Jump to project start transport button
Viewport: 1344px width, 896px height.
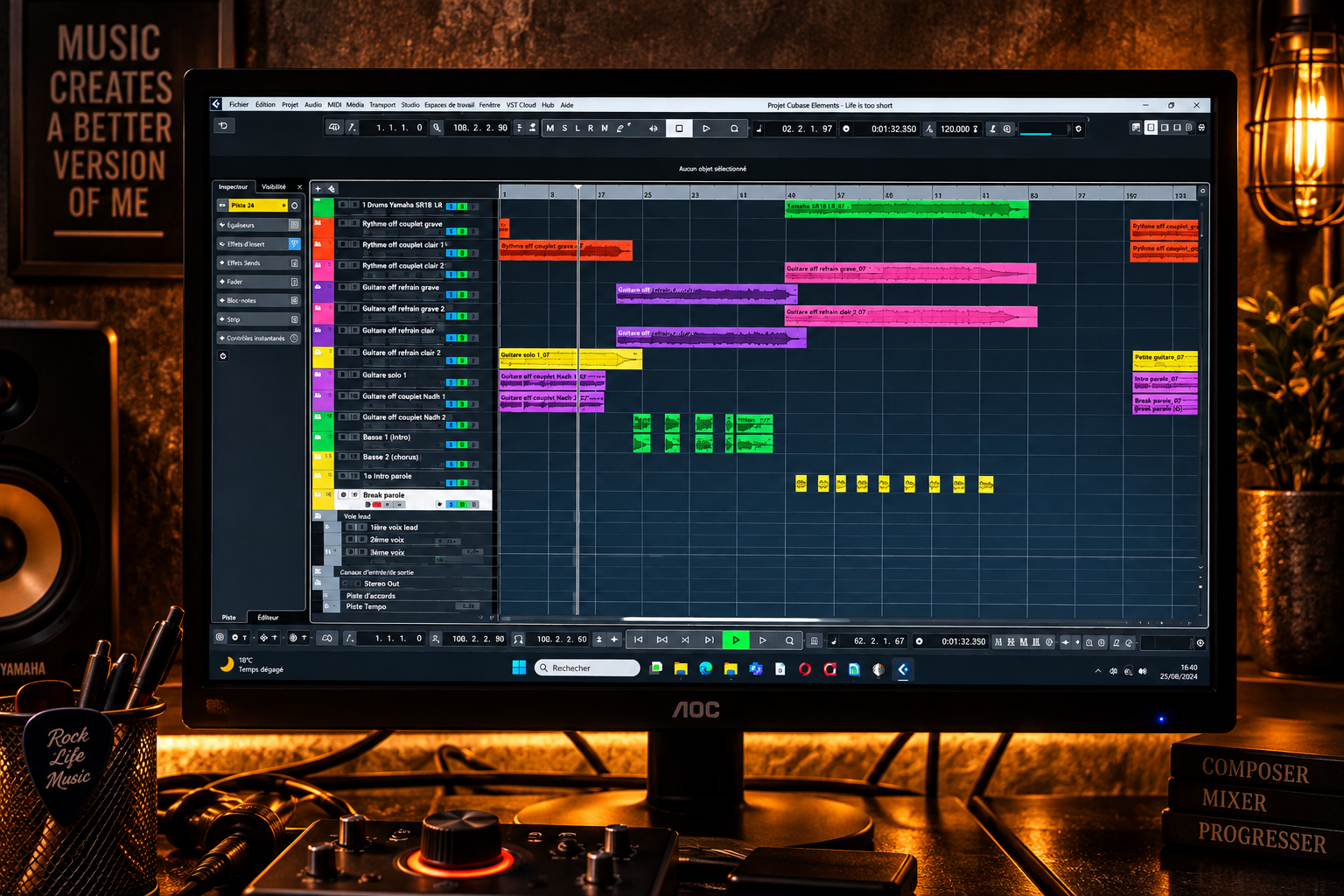[639, 640]
